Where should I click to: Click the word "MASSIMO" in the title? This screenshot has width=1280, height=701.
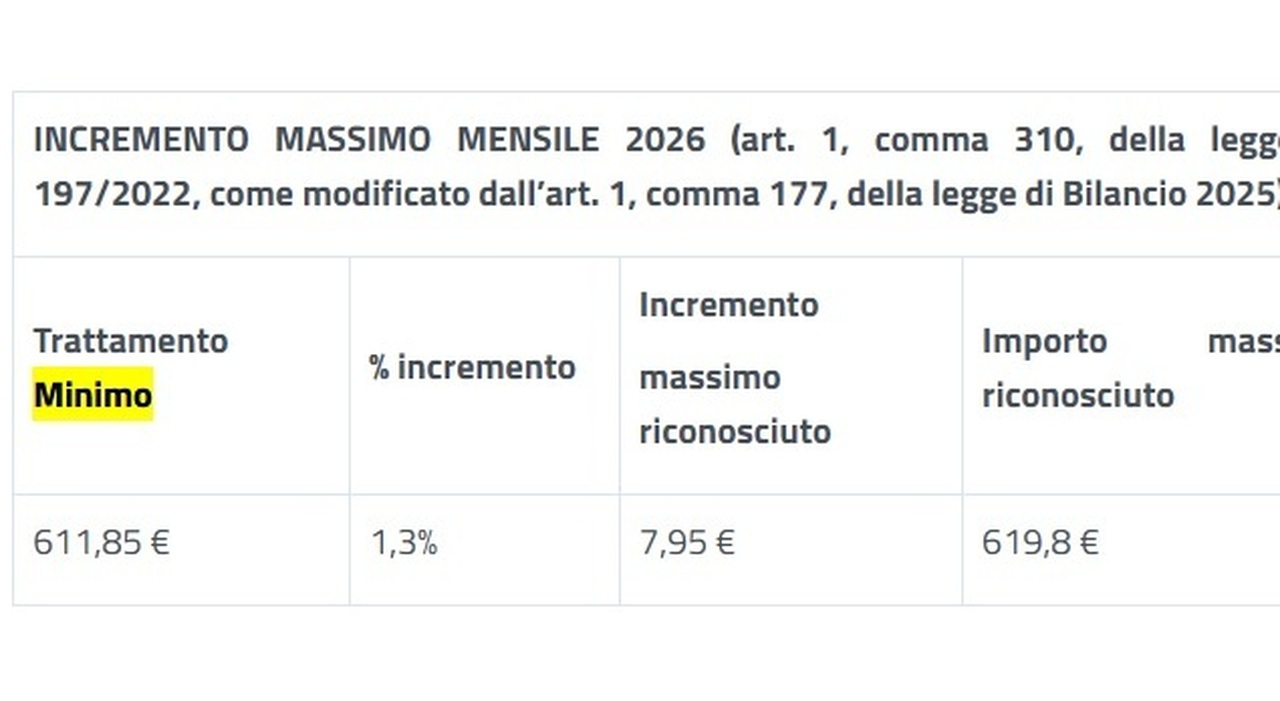tap(353, 140)
